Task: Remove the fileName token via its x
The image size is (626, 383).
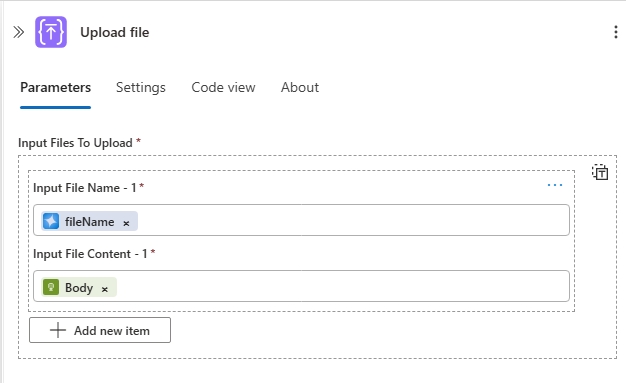Action: (x=126, y=223)
